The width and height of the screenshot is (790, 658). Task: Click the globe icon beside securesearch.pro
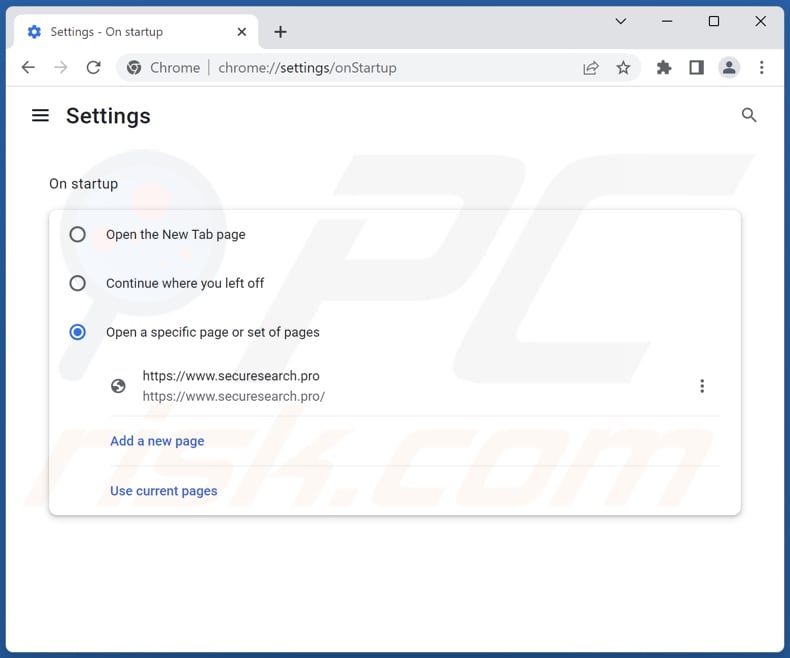[118, 386]
